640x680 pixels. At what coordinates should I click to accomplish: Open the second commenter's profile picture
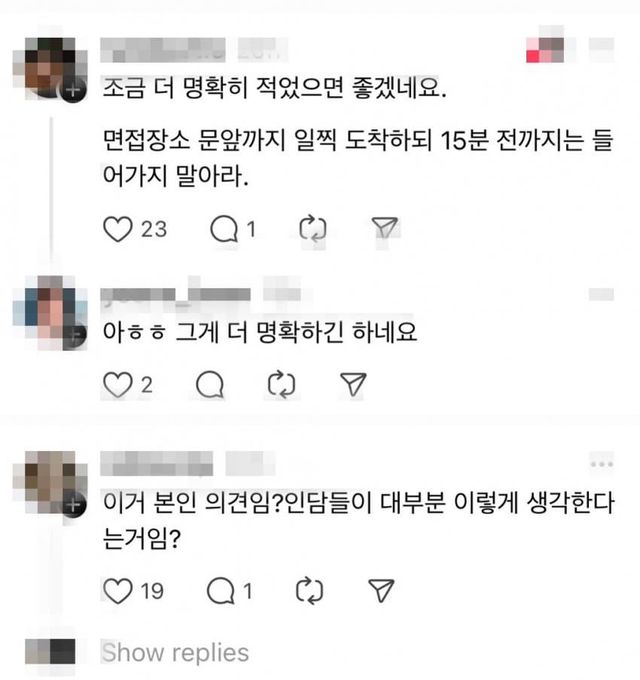tap(50, 311)
